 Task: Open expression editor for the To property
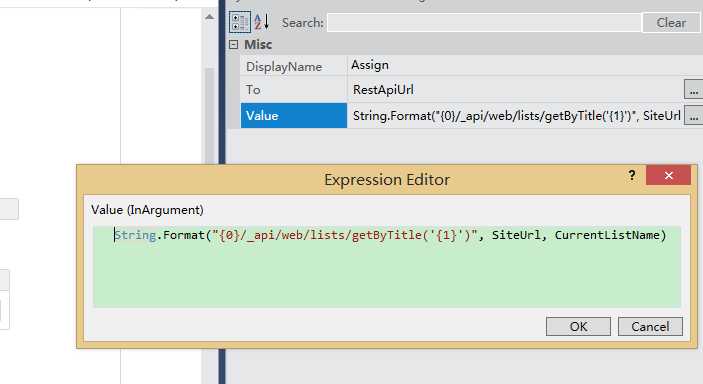(x=694, y=90)
